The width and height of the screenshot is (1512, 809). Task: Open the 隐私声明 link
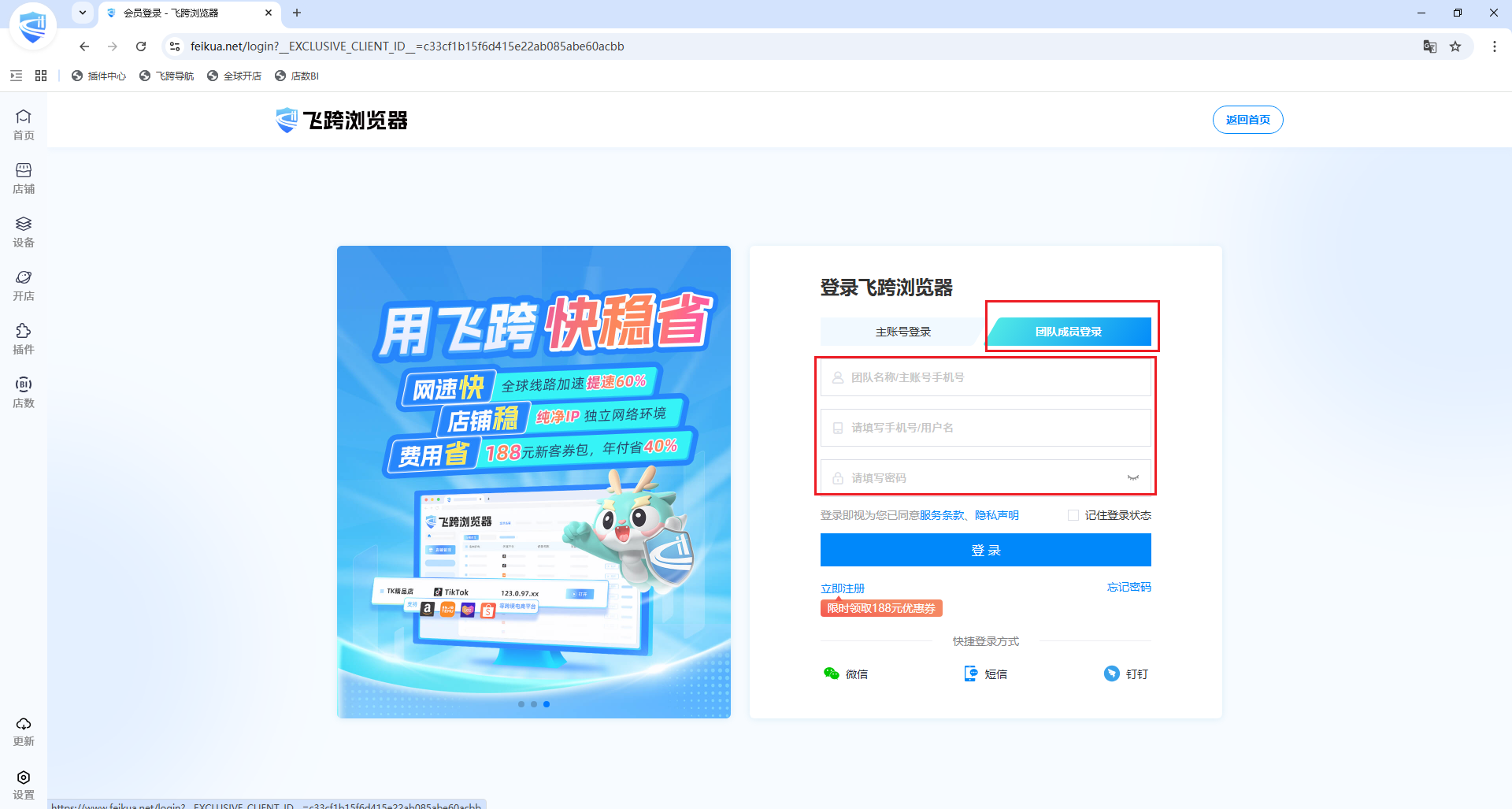[x=997, y=515]
